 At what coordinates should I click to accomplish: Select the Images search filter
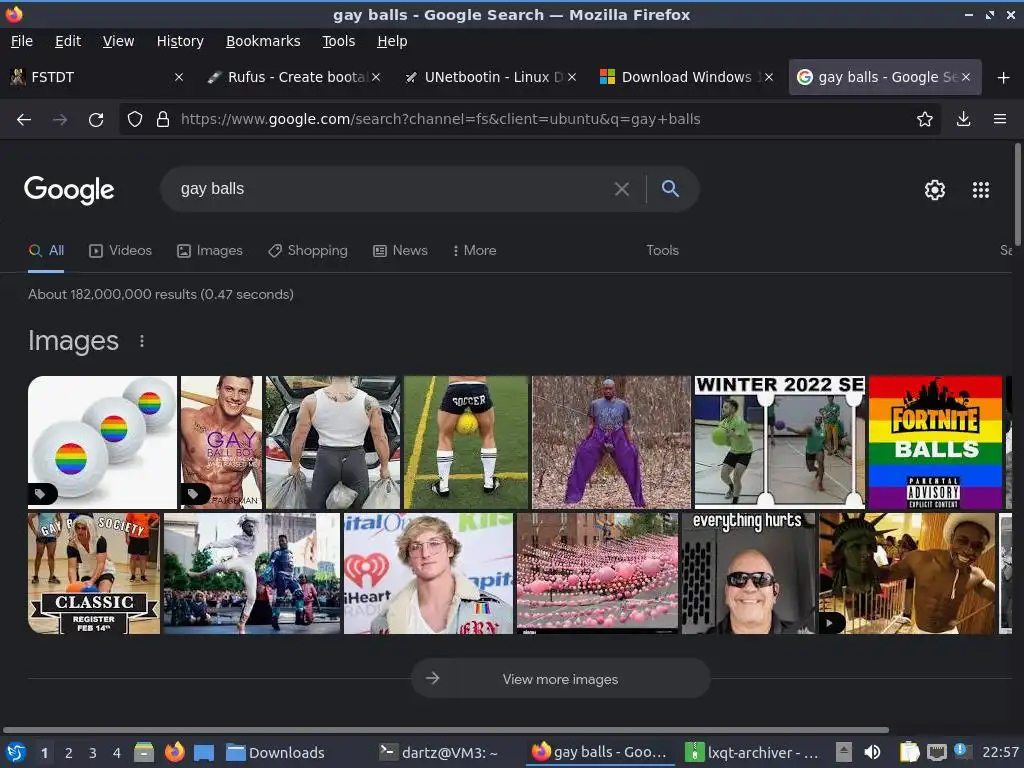pyautogui.click(x=210, y=251)
